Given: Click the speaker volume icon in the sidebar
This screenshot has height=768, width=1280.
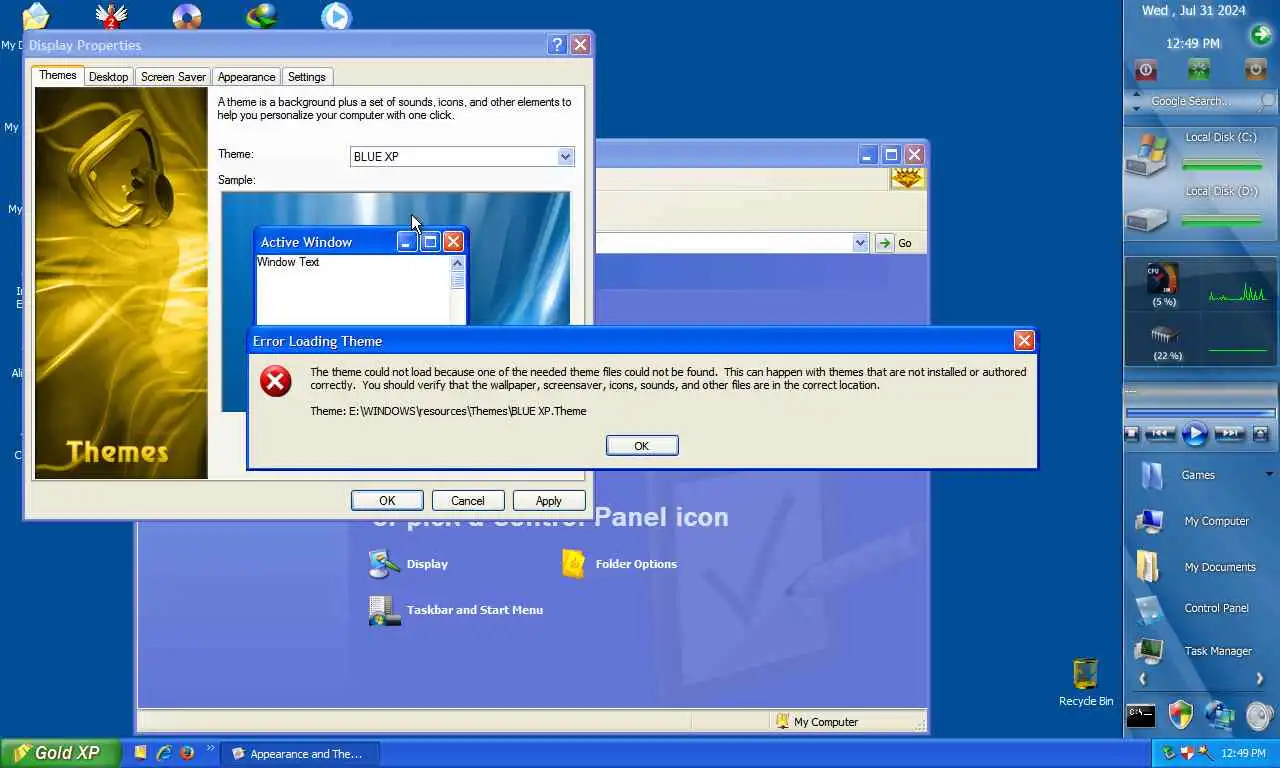Looking at the screenshot, I should tap(1260, 716).
